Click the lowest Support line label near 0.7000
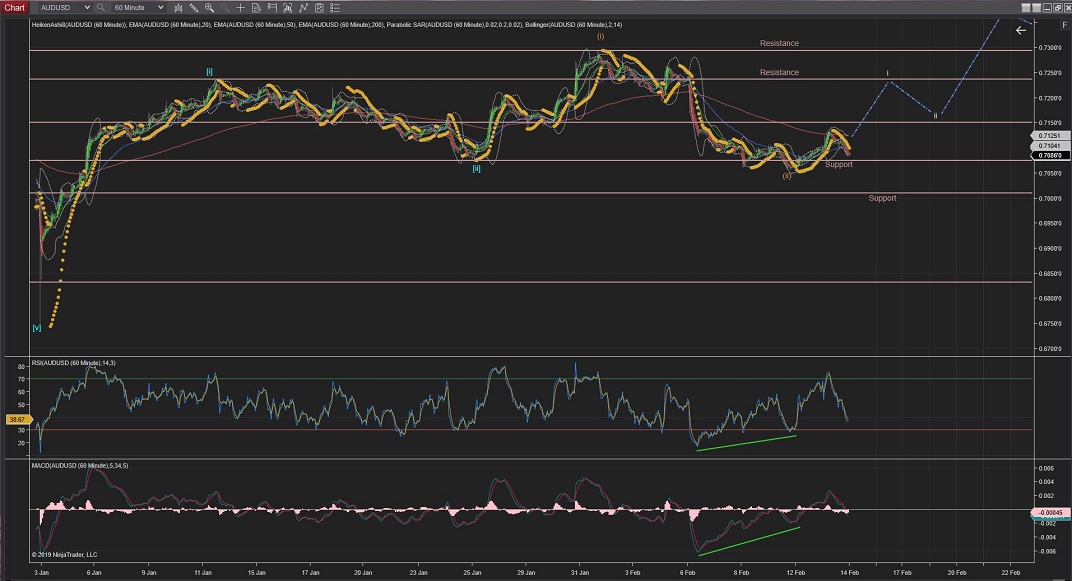This screenshot has width=1072, height=581. click(x=882, y=198)
